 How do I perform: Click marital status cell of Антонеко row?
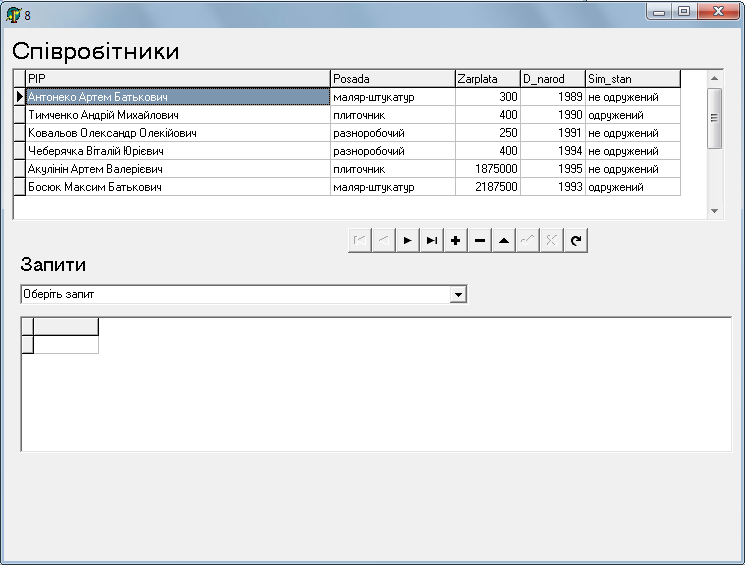point(633,97)
